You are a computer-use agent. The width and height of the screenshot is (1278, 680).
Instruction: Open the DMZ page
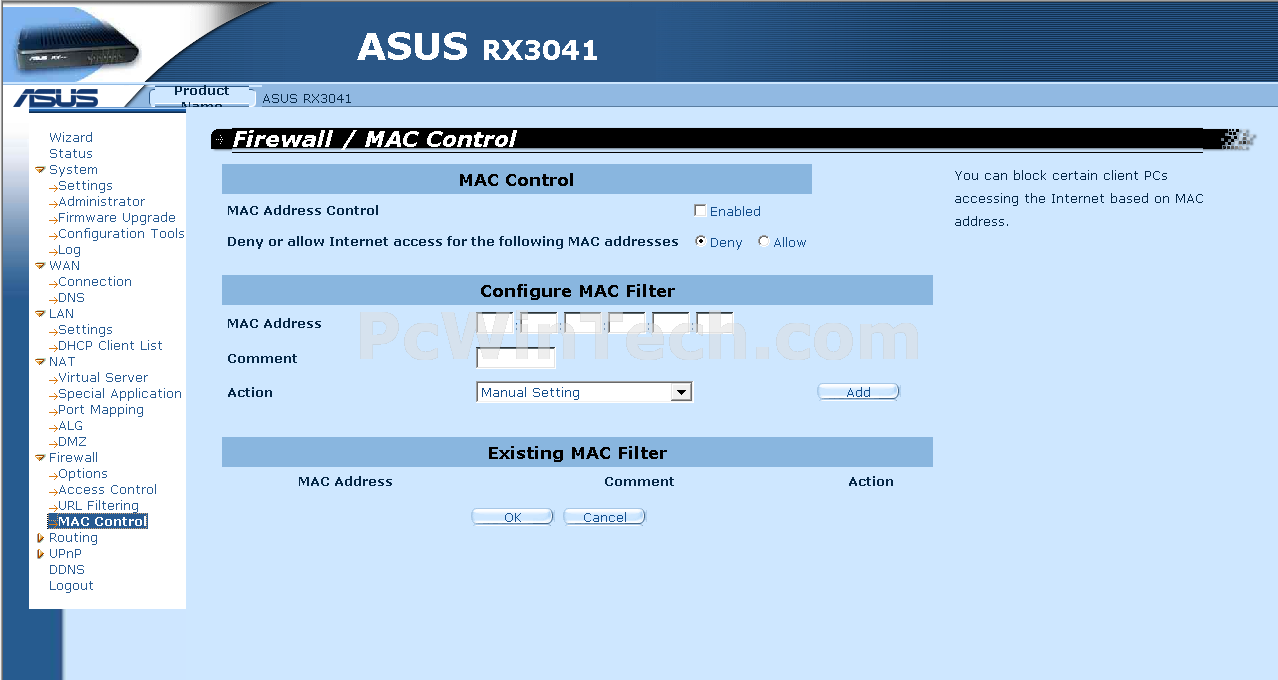click(x=72, y=442)
